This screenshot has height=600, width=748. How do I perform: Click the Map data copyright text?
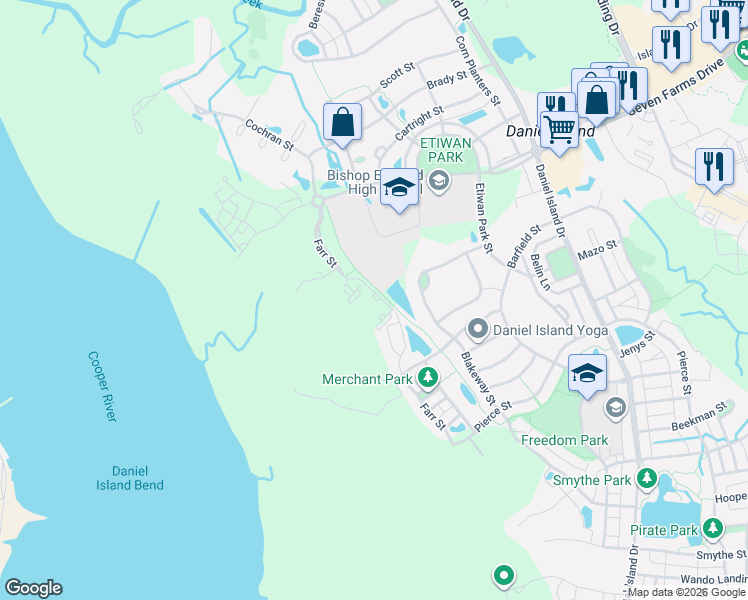click(x=687, y=592)
